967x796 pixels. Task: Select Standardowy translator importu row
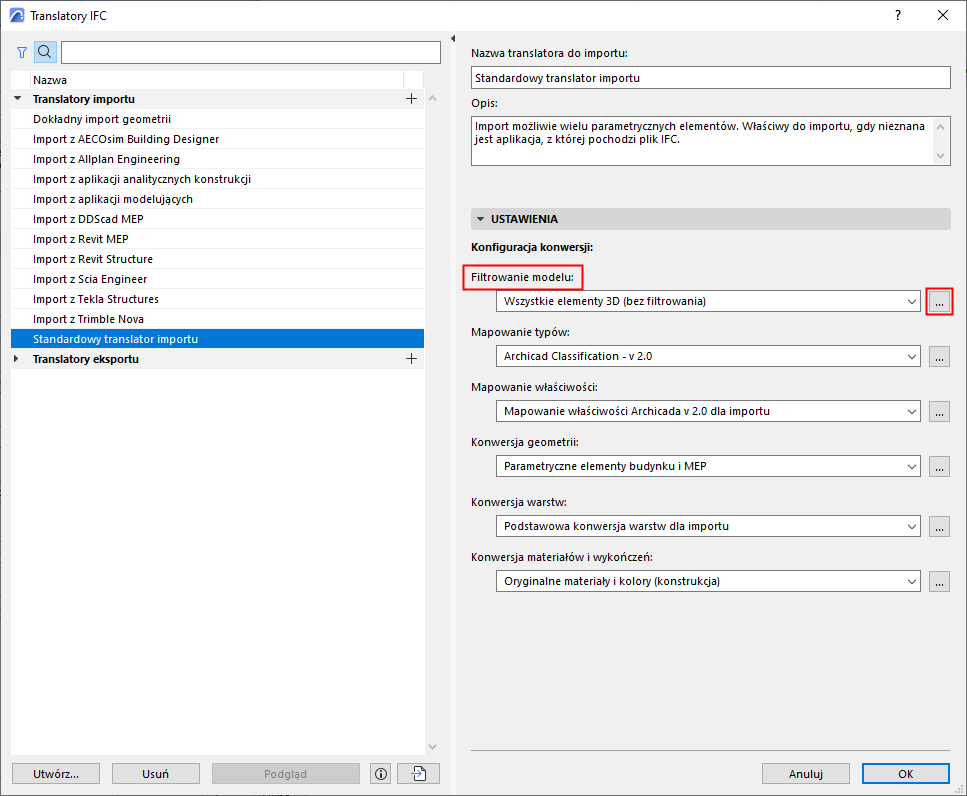[217, 339]
